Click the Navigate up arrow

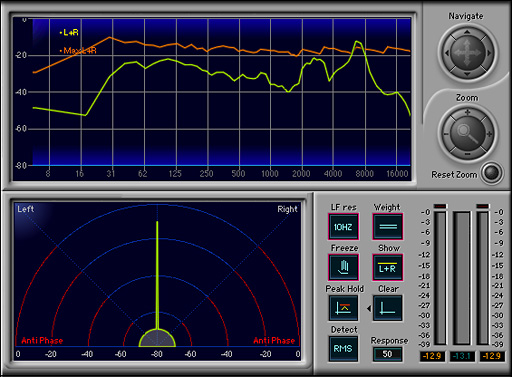pyautogui.click(x=467, y=32)
